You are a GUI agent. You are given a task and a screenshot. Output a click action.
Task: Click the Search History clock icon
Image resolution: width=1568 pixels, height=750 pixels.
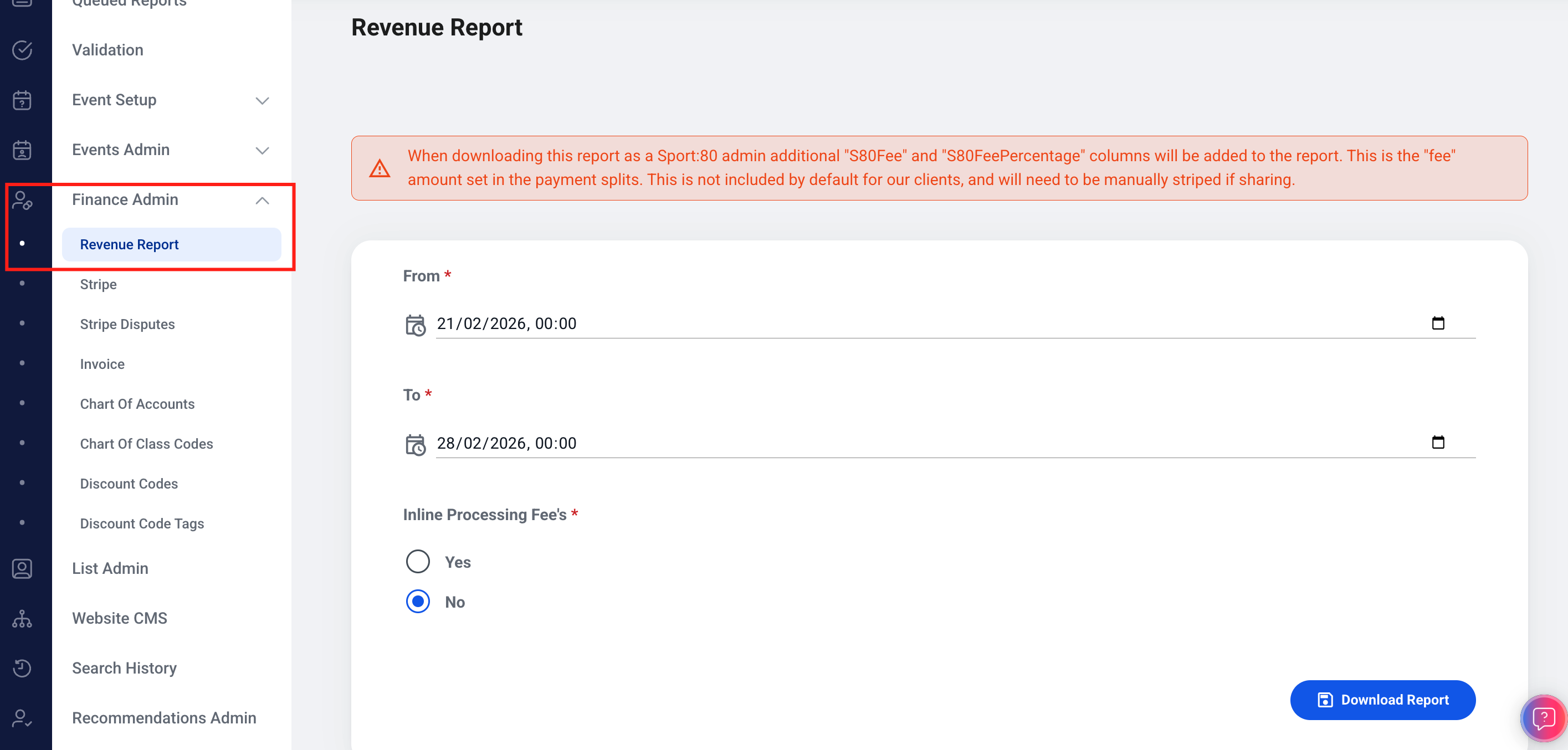pos(22,669)
